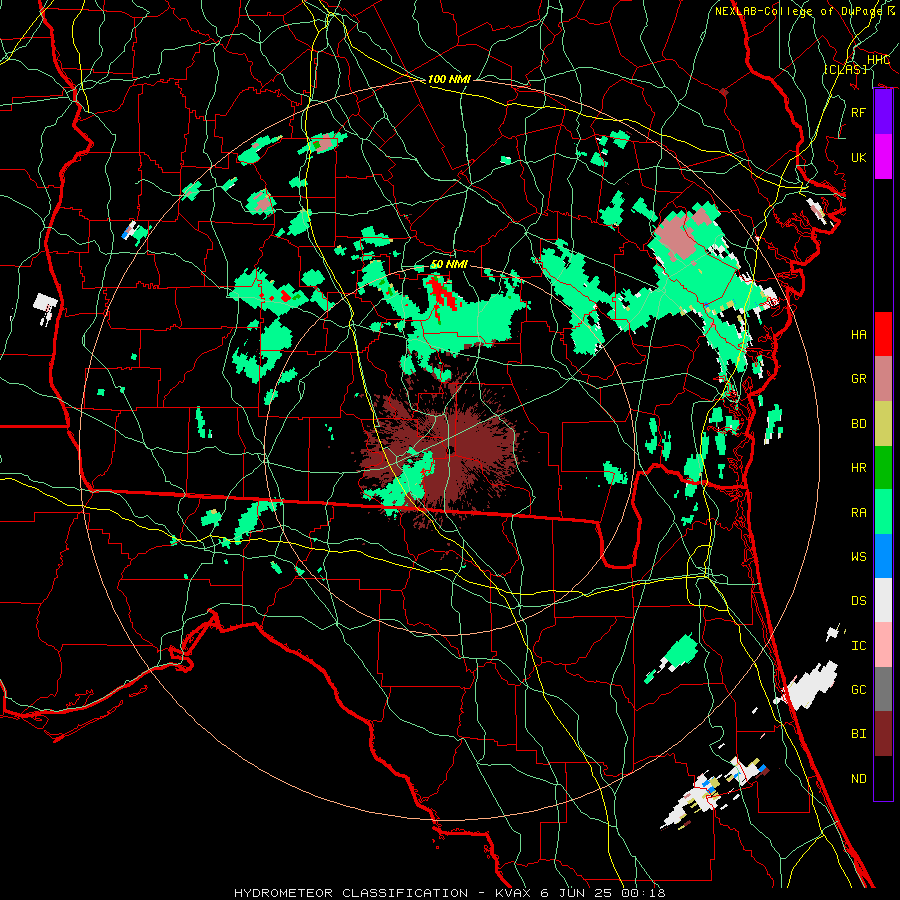
Task: Click the light pink IC legend swatch
Action: pos(883,645)
